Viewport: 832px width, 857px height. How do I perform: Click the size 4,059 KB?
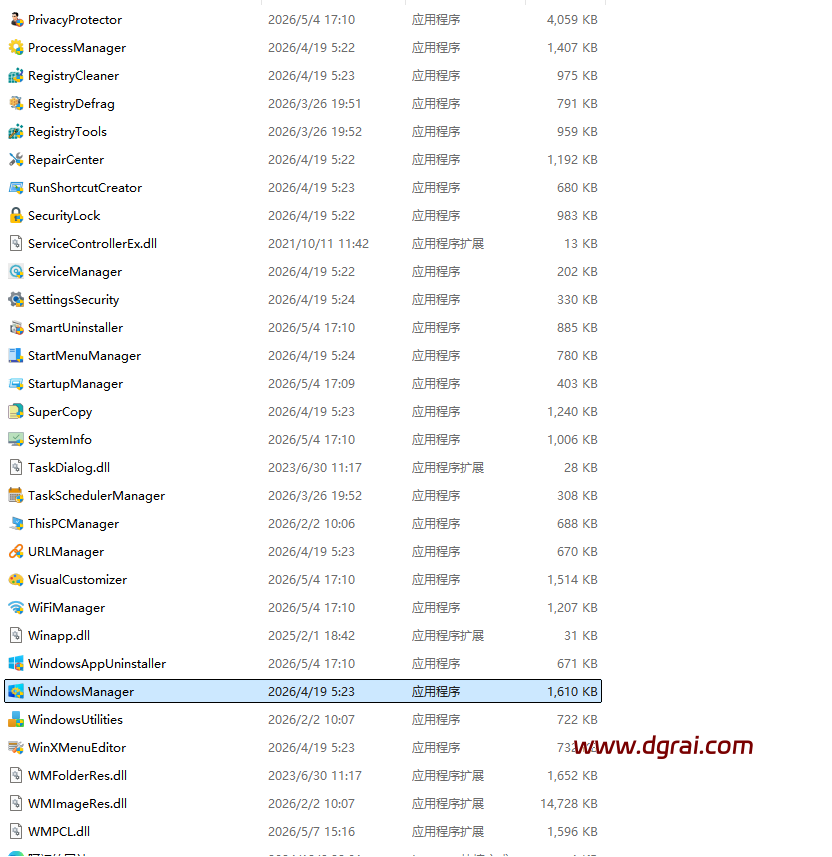pyautogui.click(x=572, y=20)
